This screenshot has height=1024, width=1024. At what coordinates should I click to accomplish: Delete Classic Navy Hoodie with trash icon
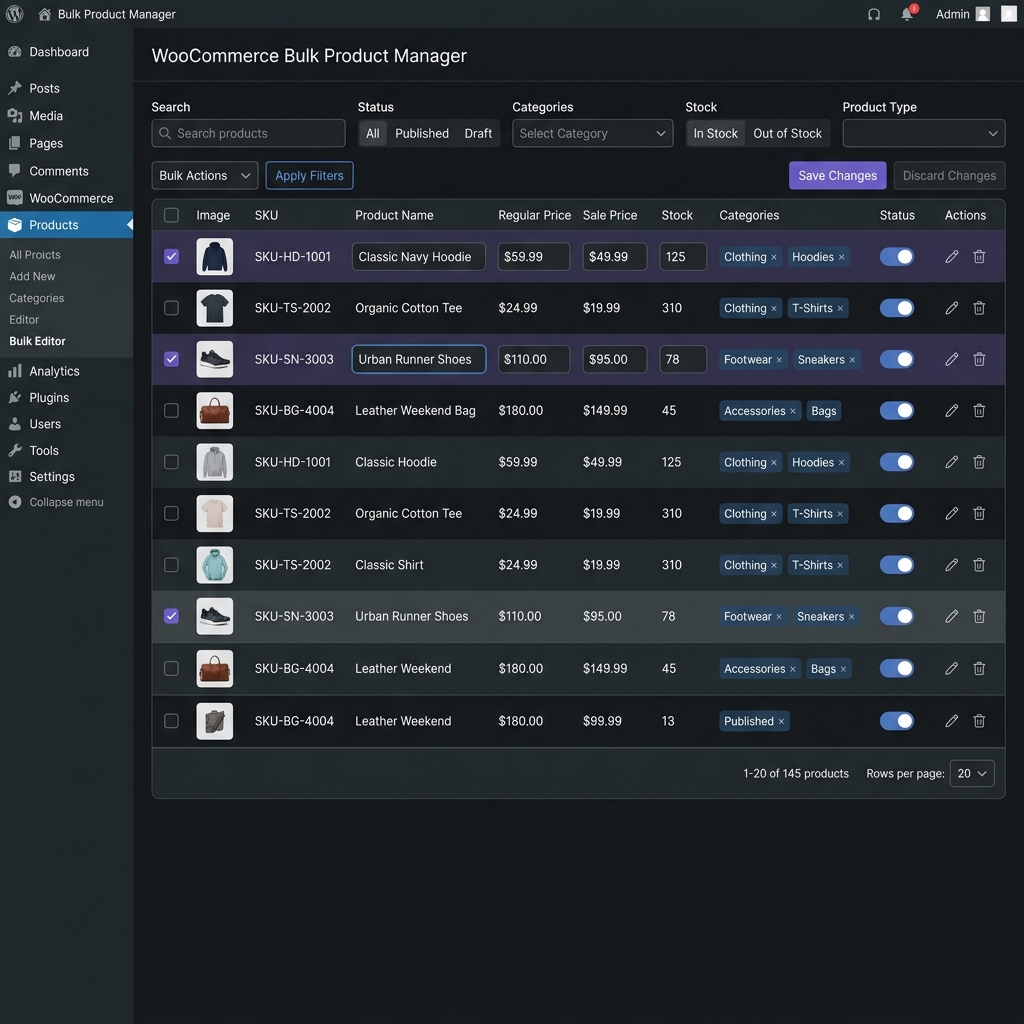point(979,257)
